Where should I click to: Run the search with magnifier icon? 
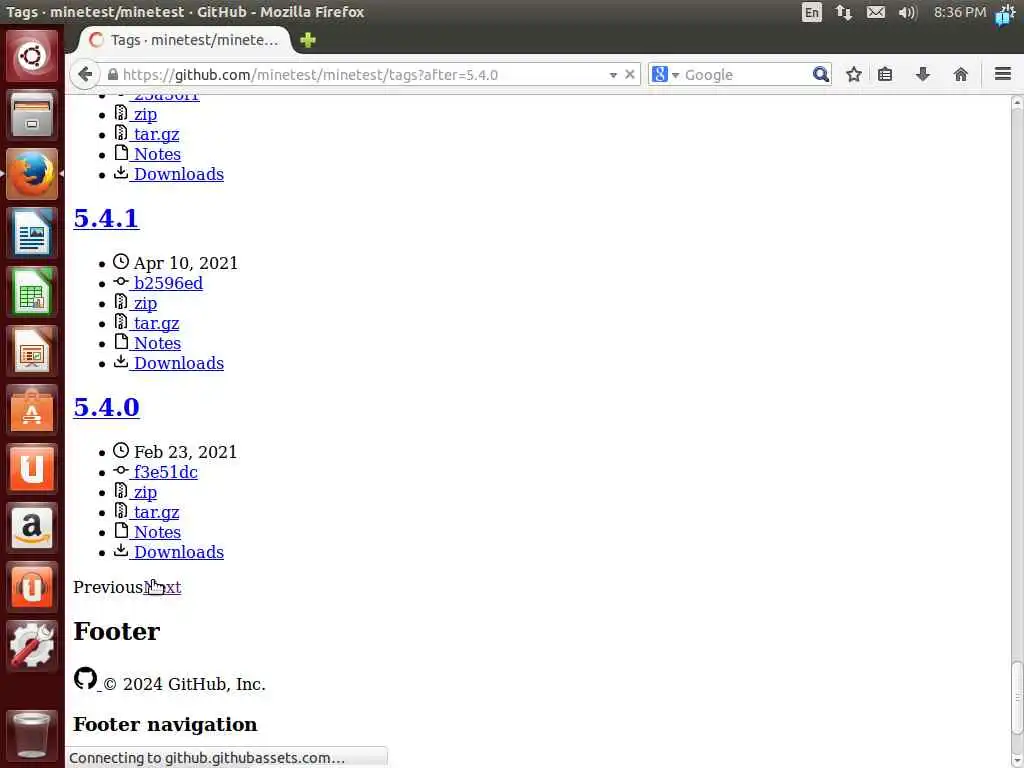[820, 74]
